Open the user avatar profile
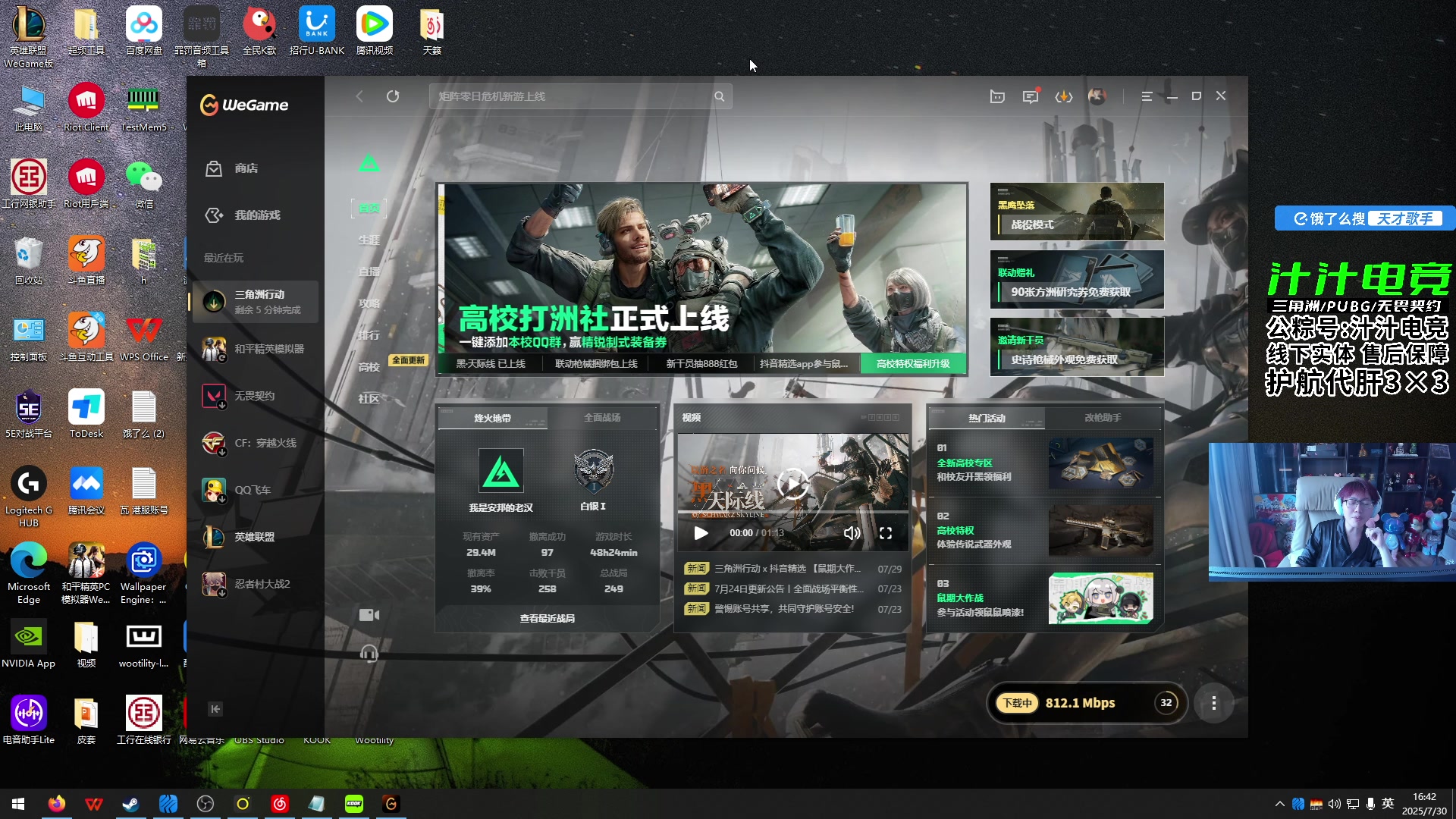Image resolution: width=1456 pixels, height=819 pixels. 1097,96
